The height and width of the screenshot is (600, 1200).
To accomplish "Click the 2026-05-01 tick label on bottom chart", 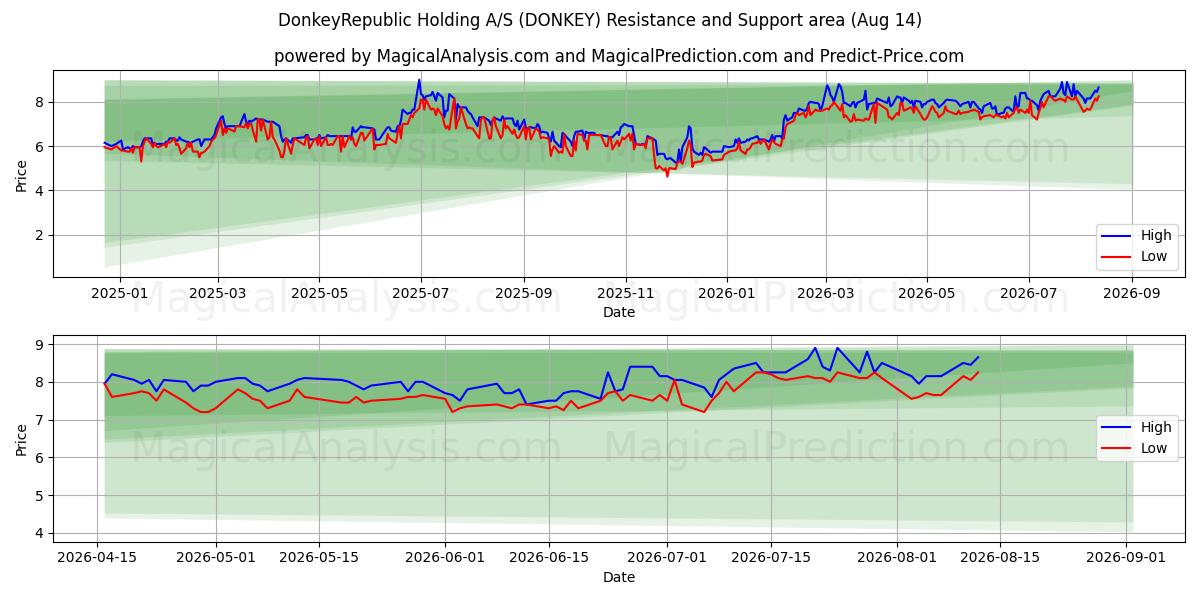I will pos(217,560).
